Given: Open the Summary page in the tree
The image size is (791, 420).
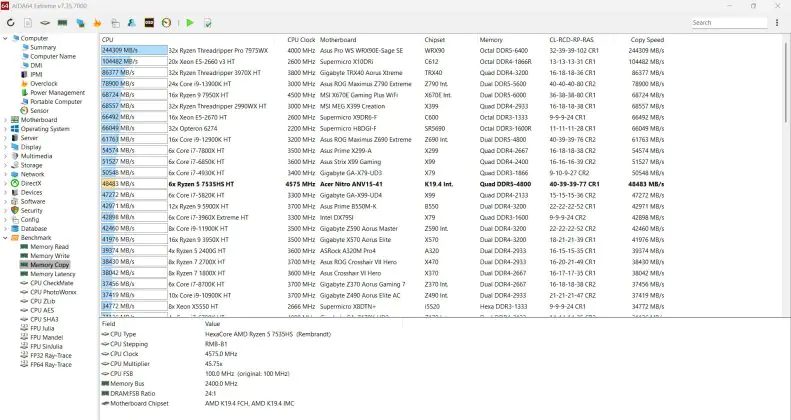Looking at the screenshot, I should [43, 47].
